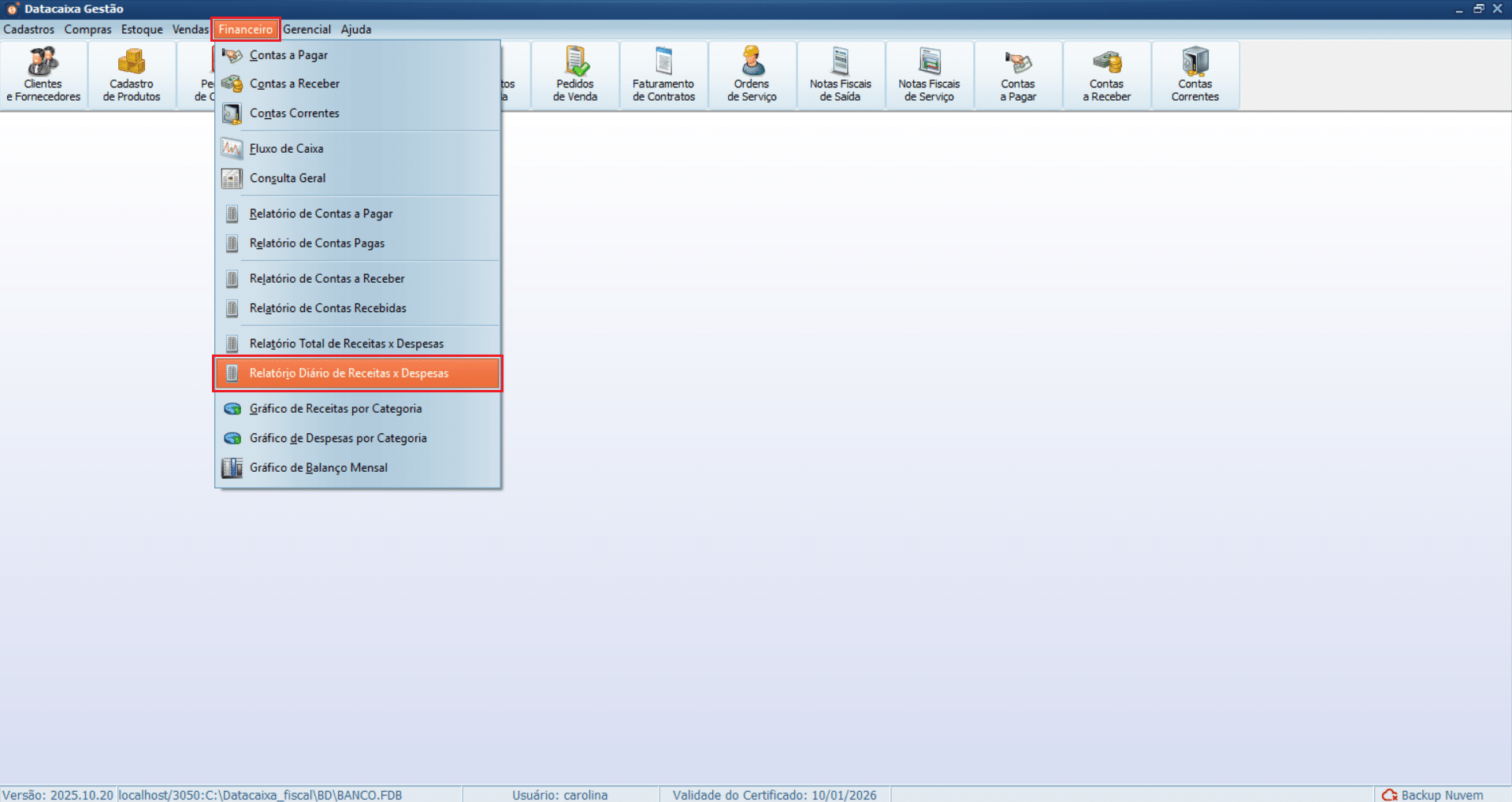Choose Relatório de Contas Recebidas
The image size is (1512, 802).
click(x=328, y=309)
